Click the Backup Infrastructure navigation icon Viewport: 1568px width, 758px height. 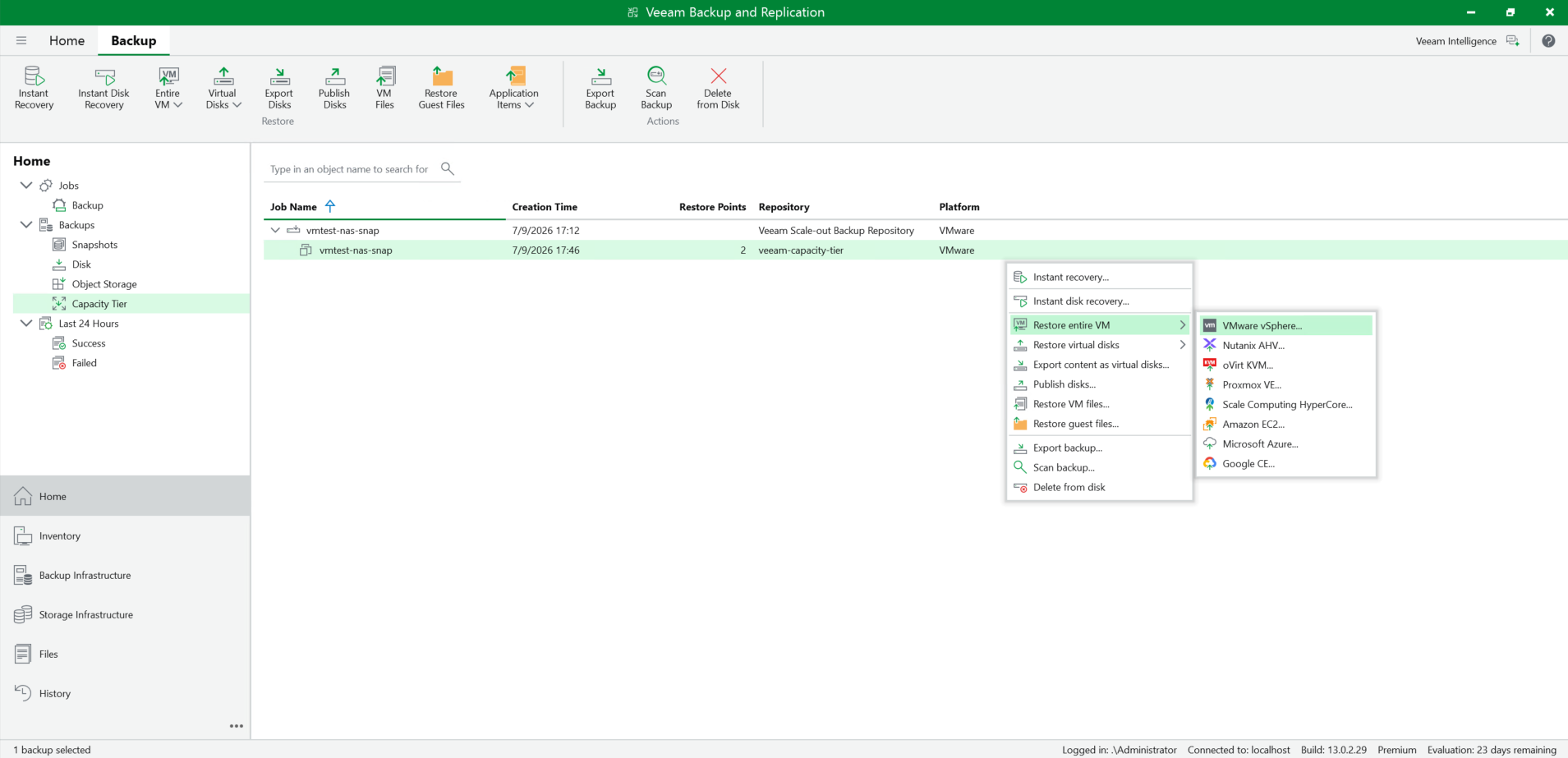pos(23,575)
